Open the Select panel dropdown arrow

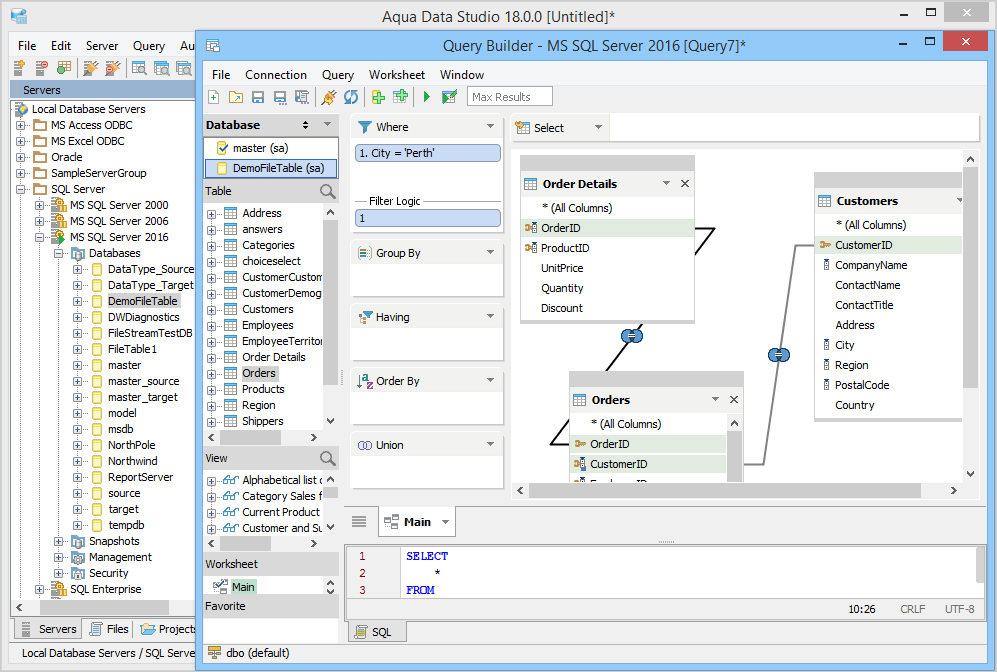click(x=598, y=127)
